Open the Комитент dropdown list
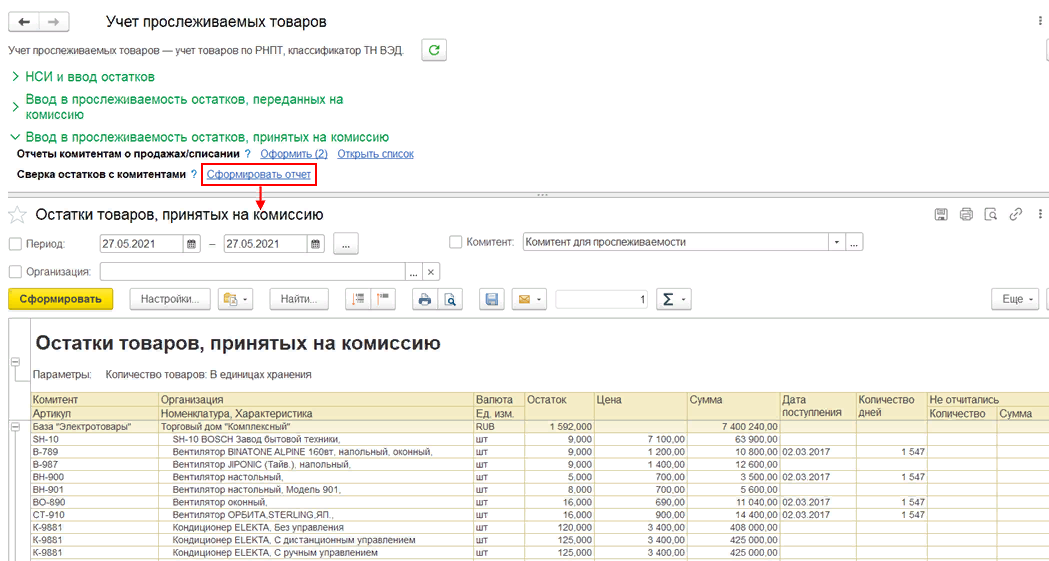Viewport: 1049px width, 561px height. (x=835, y=242)
